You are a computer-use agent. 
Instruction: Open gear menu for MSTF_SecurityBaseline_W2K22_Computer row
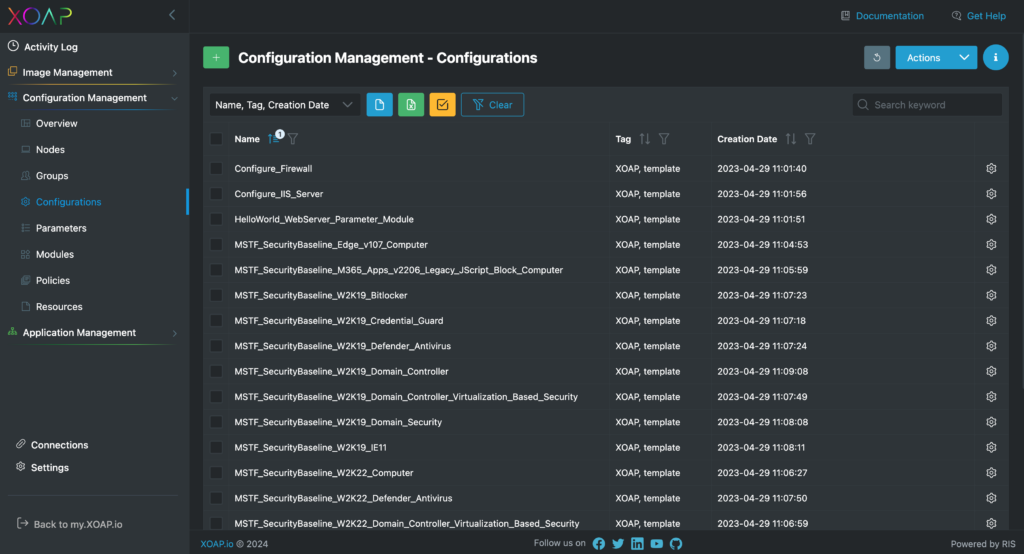pos(991,473)
